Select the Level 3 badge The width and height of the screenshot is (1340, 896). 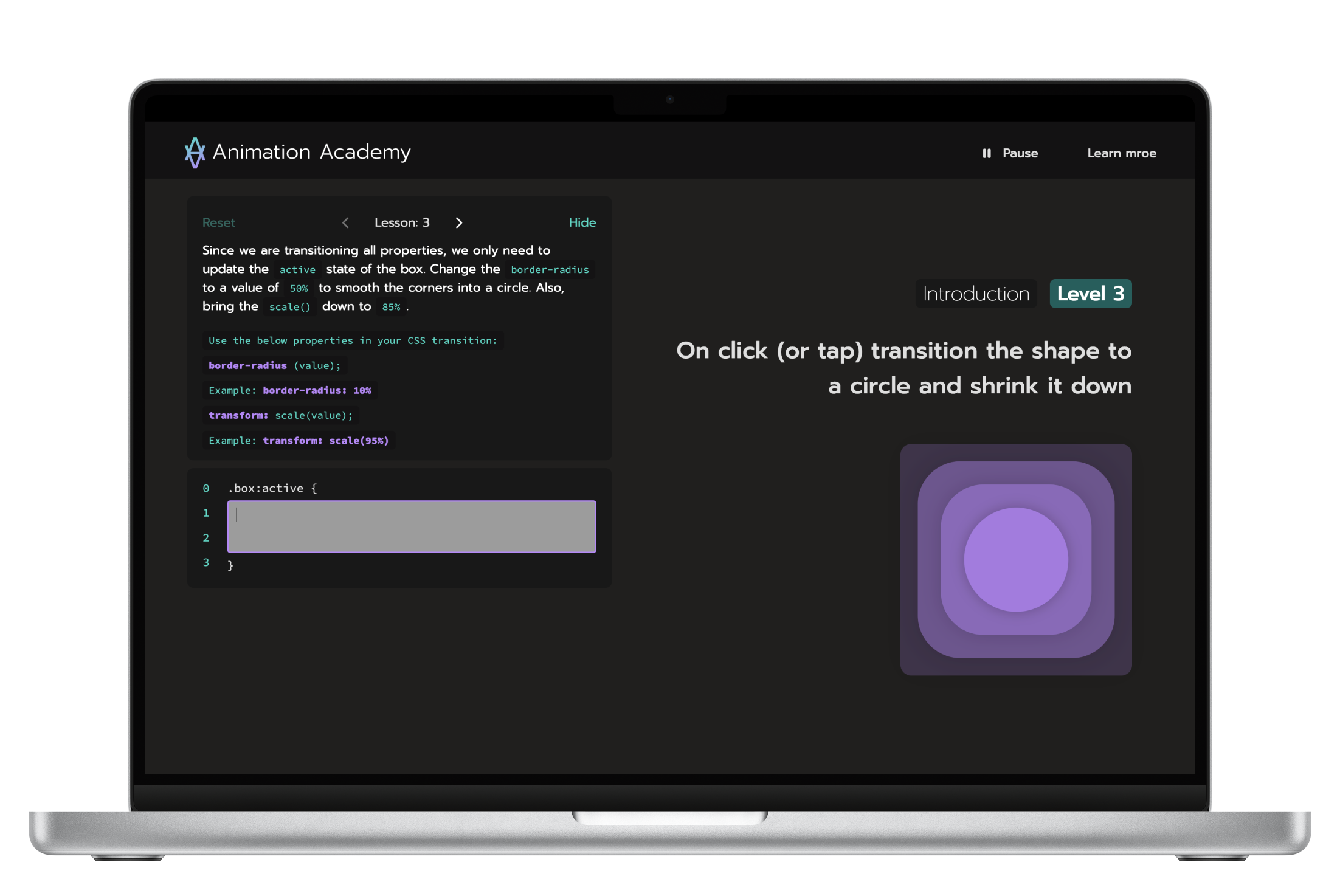(x=1090, y=294)
